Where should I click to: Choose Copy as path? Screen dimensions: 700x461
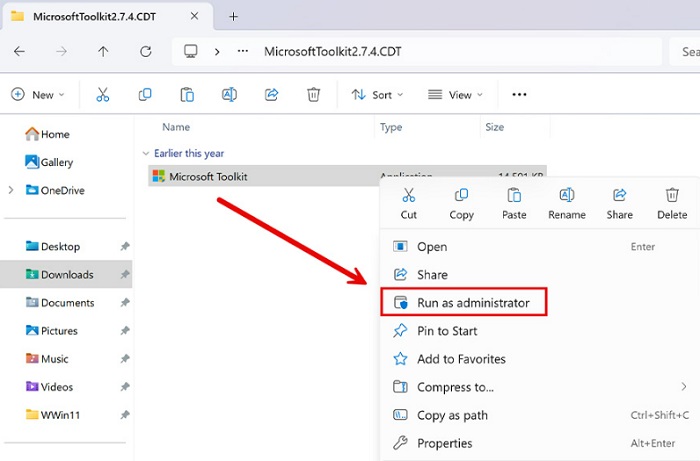pyautogui.click(x=540, y=415)
